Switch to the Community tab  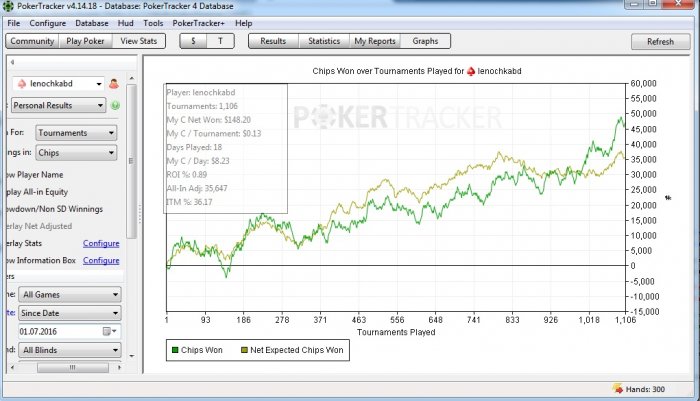point(32,41)
